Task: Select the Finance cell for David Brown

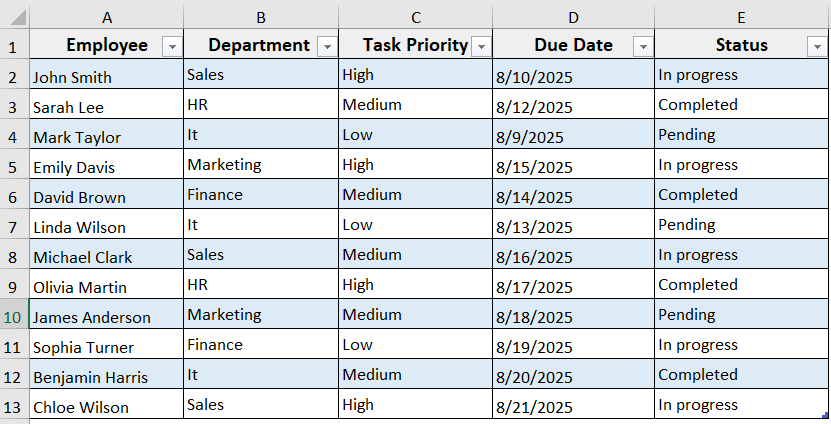Action: pos(260,195)
